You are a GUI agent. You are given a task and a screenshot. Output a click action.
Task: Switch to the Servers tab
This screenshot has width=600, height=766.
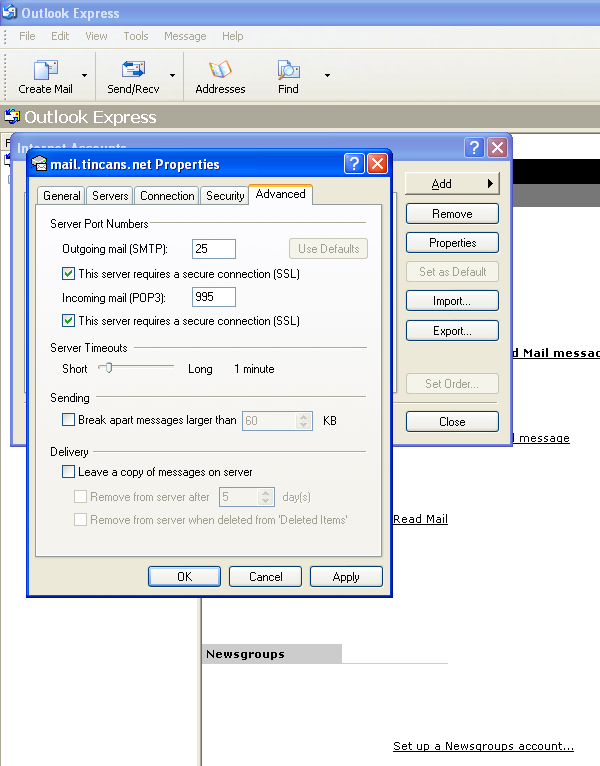click(110, 196)
